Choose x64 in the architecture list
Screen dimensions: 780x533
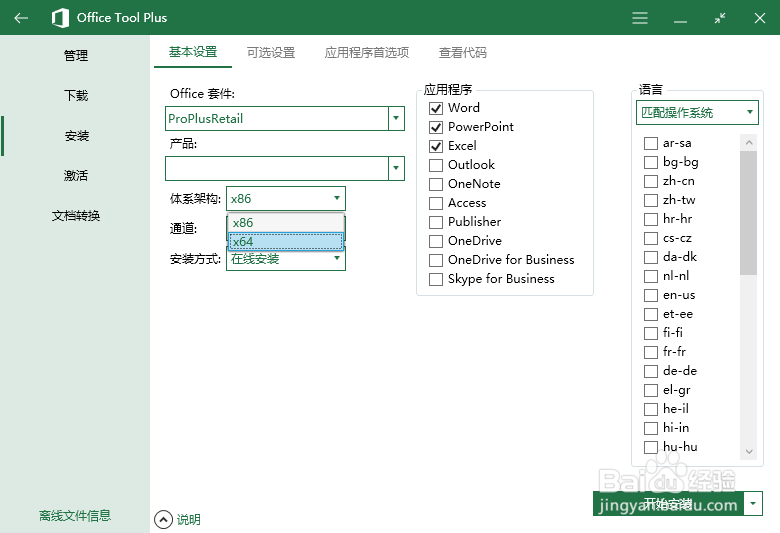point(286,241)
